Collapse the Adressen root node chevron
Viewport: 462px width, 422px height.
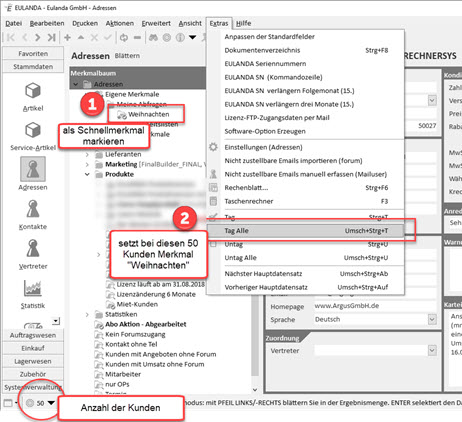point(76,84)
